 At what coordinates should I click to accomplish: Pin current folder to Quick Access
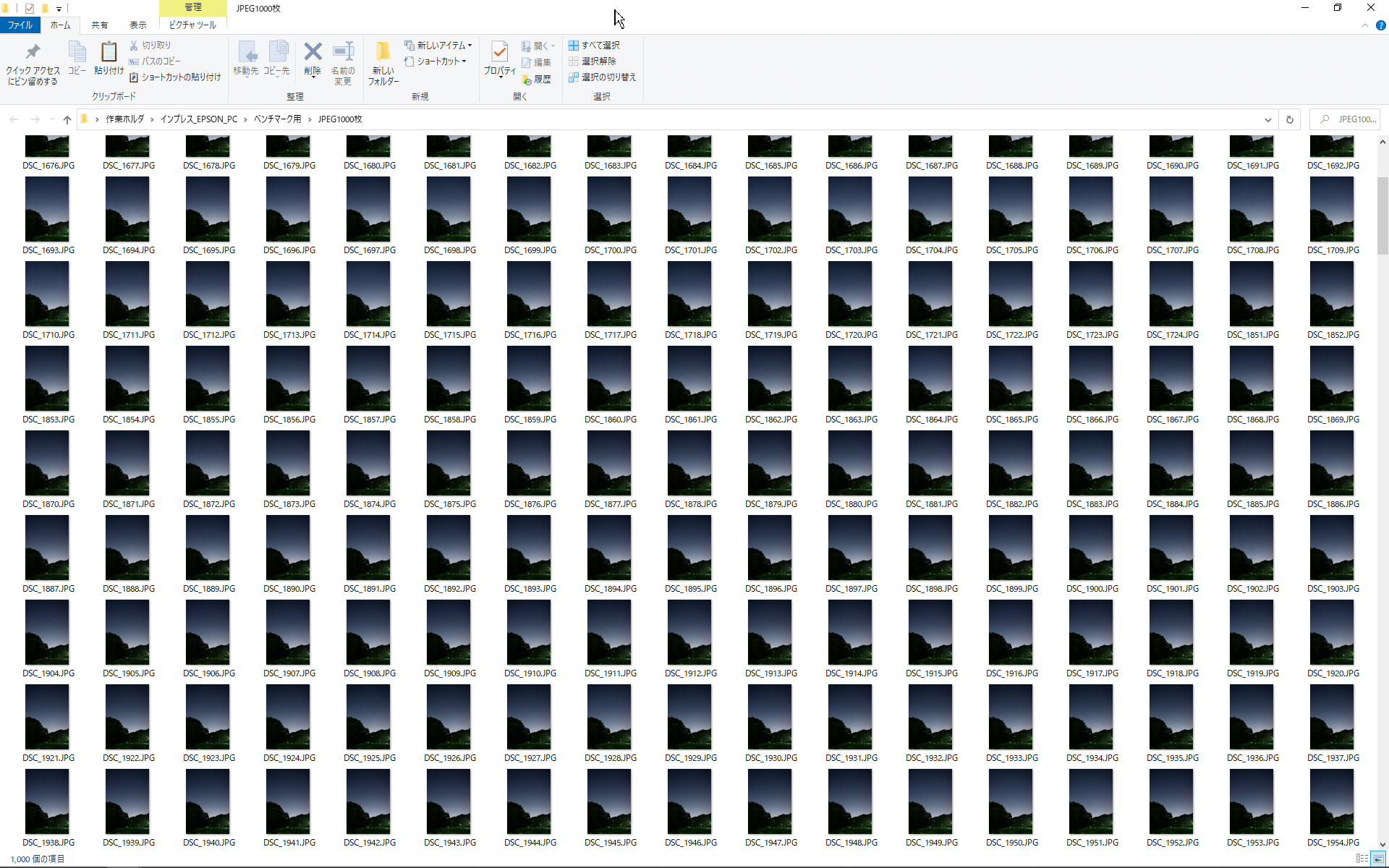pyautogui.click(x=32, y=61)
